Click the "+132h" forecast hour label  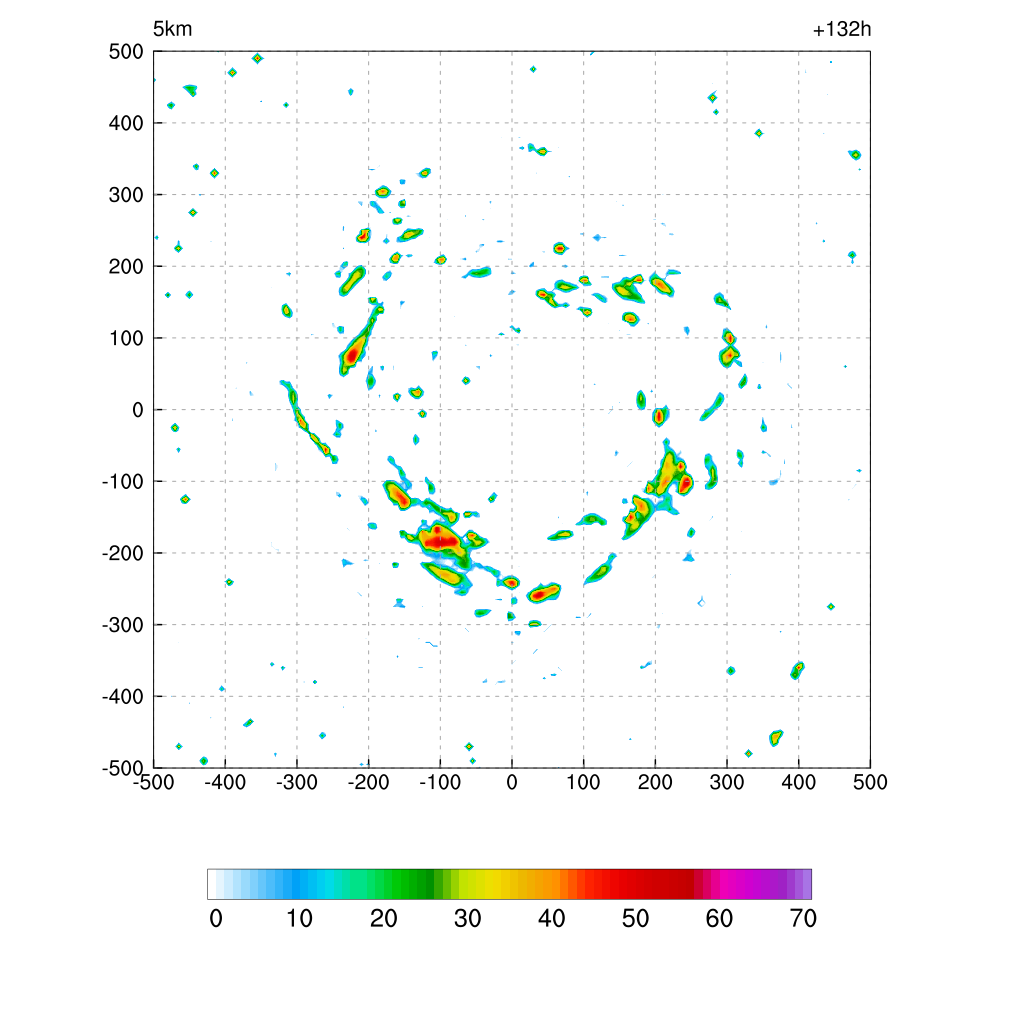842,29
